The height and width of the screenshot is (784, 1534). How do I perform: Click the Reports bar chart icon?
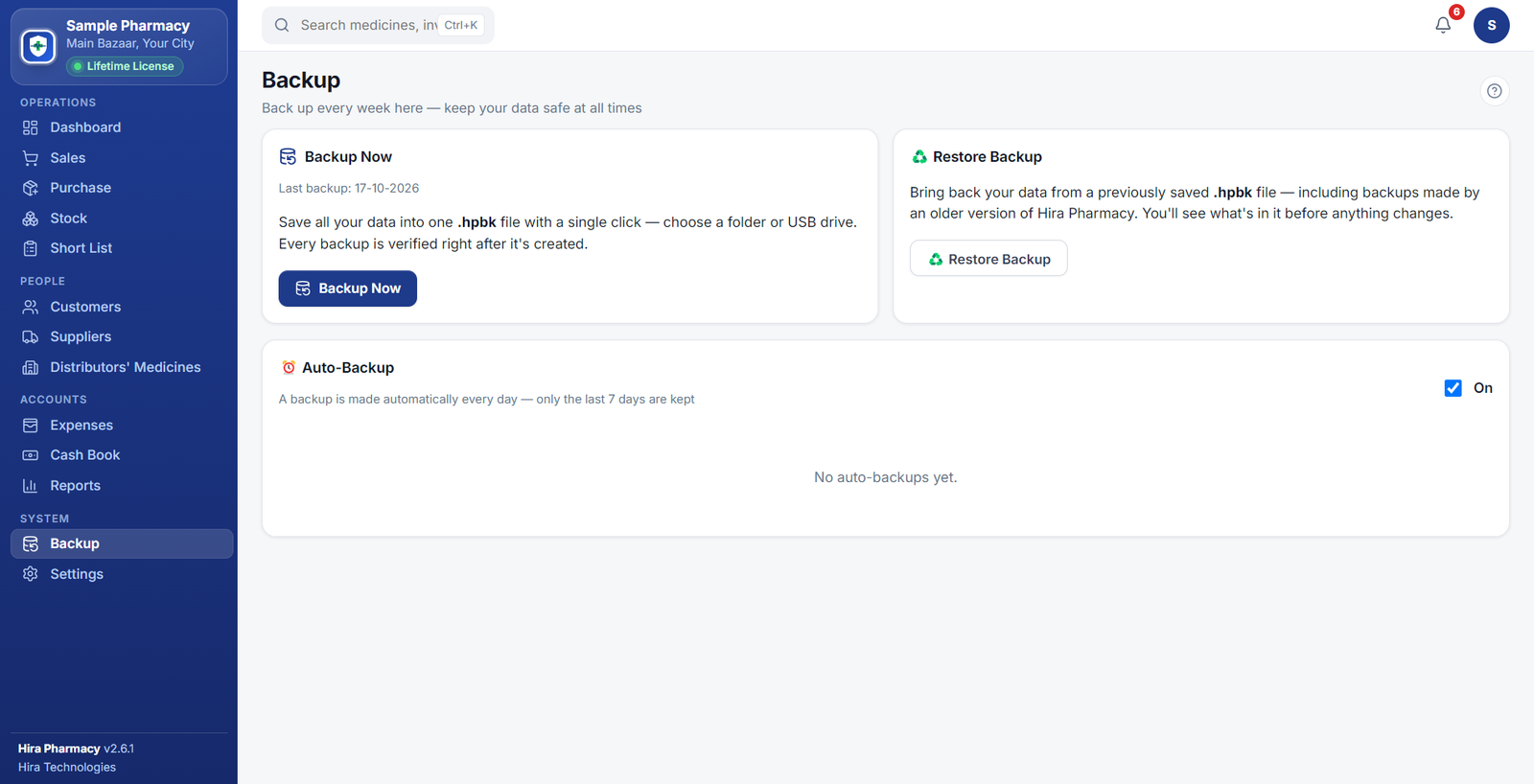31,486
